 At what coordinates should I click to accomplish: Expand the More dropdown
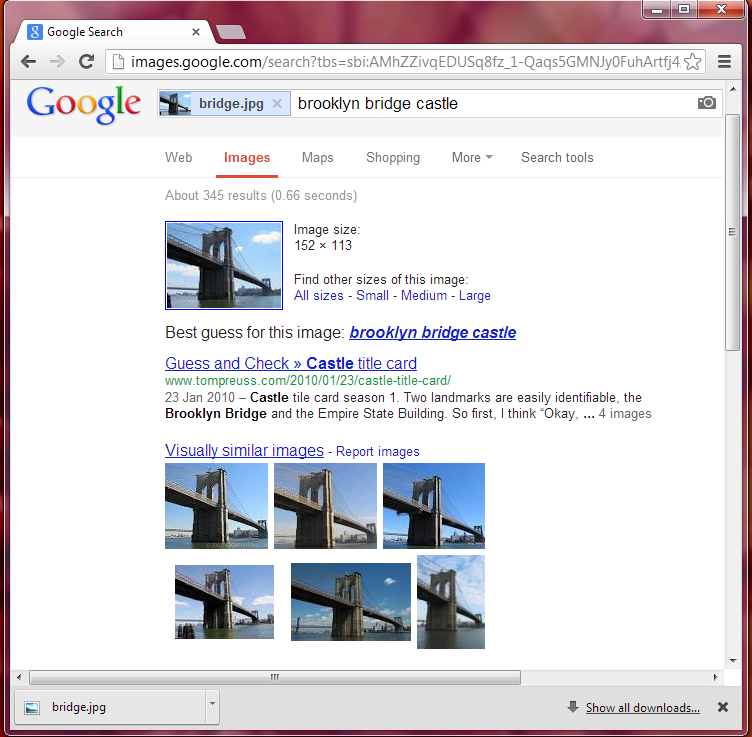point(472,158)
